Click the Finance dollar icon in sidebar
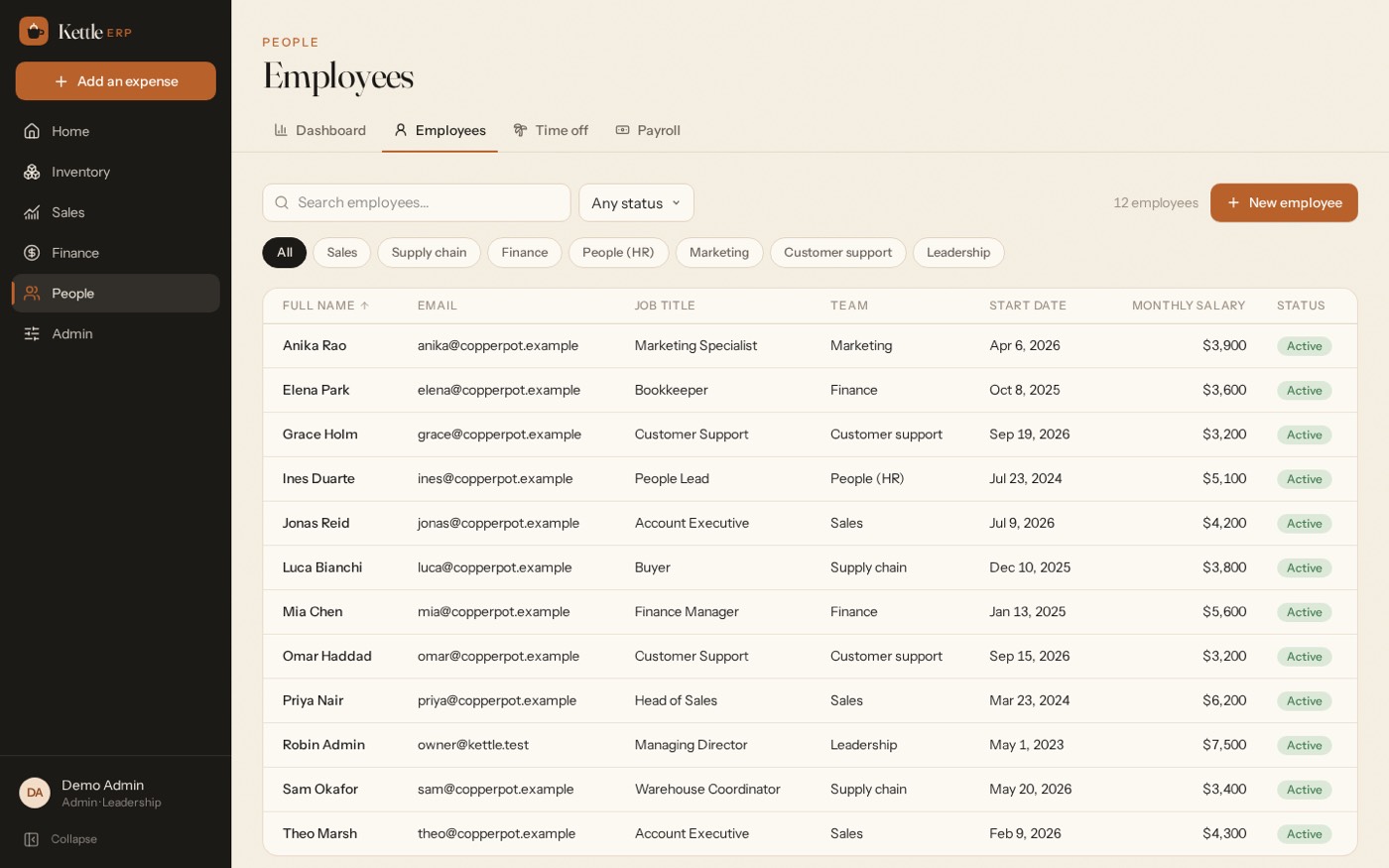Screen dimensions: 1389x868 pyautogui.click(x=32, y=253)
